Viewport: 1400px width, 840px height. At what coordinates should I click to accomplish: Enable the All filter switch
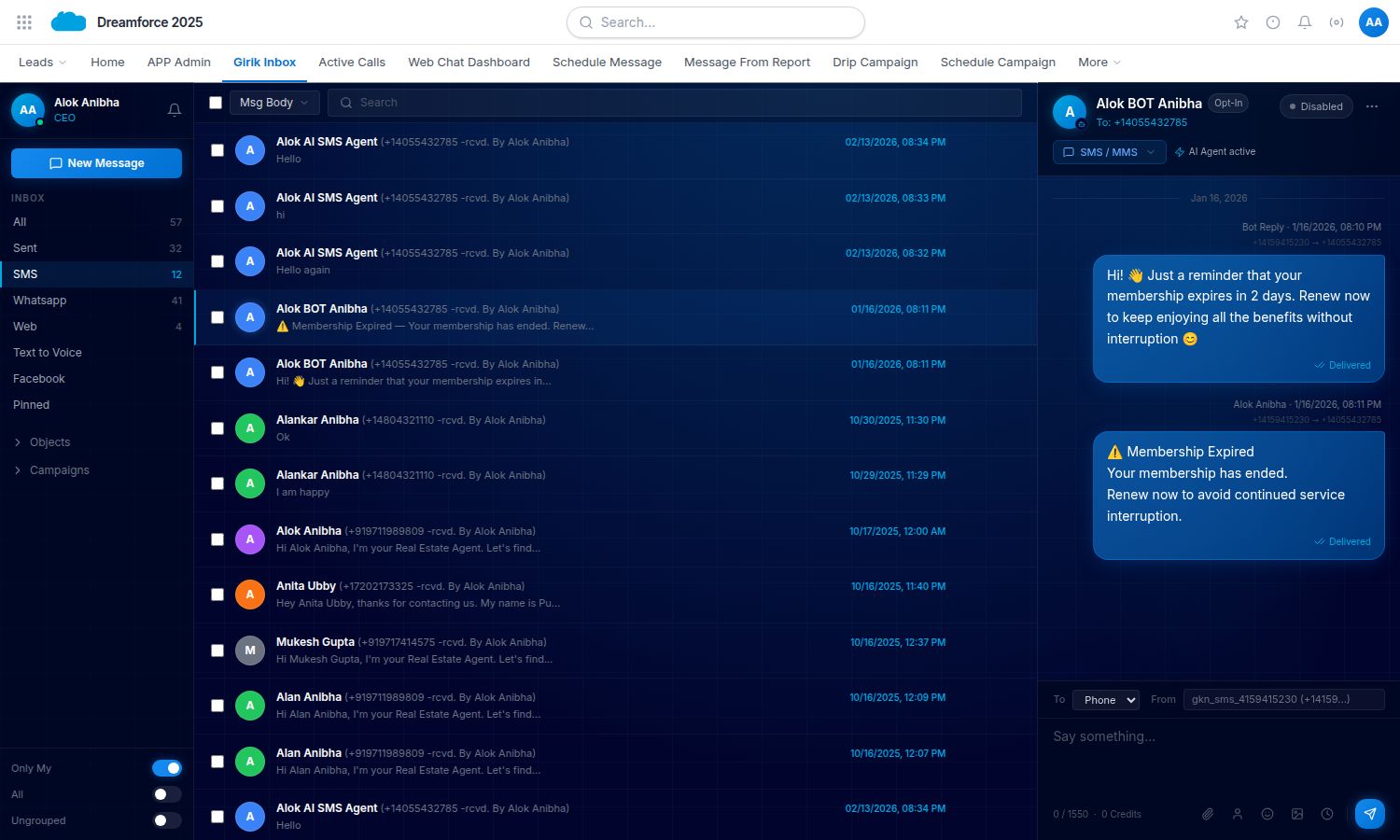(167, 794)
